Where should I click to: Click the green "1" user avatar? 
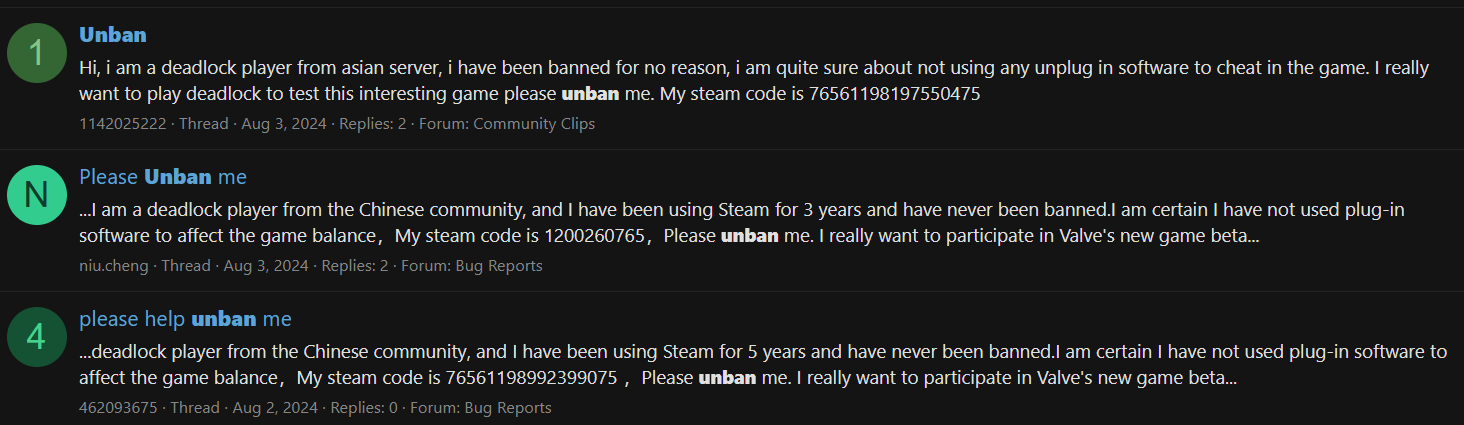tap(37, 53)
